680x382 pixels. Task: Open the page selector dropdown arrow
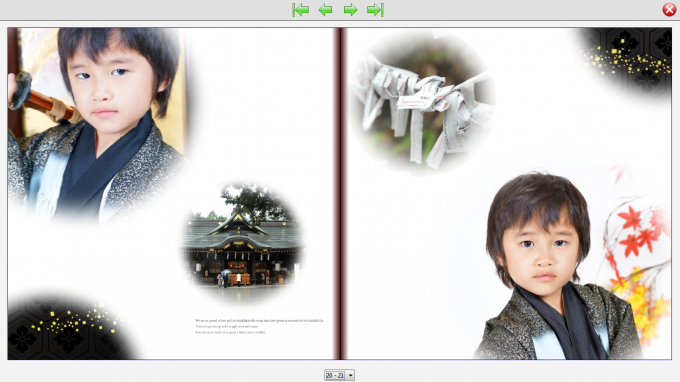[x=350, y=375]
